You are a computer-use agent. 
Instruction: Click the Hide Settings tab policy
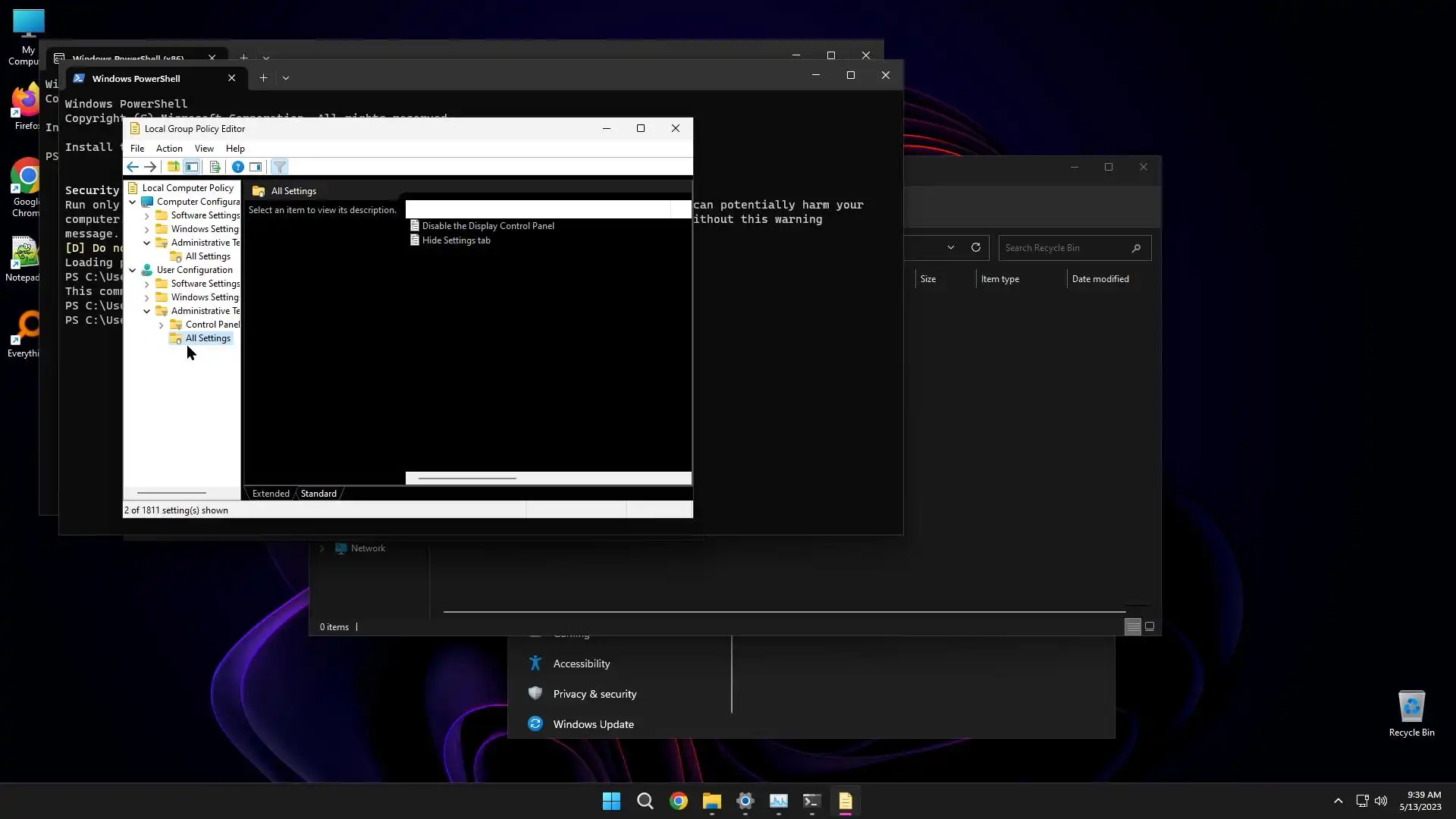(456, 240)
